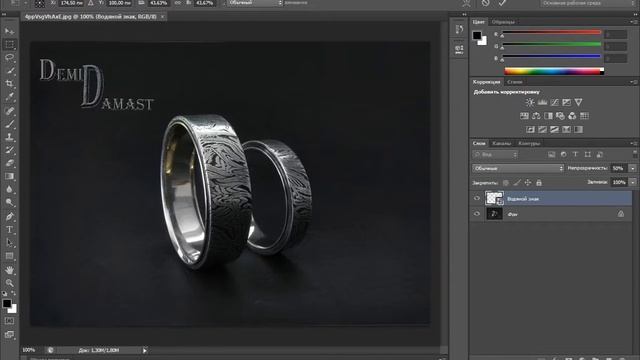Open the fill slider dropdown arrow
The height and width of the screenshot is (360, 640).
coord(633,182)
